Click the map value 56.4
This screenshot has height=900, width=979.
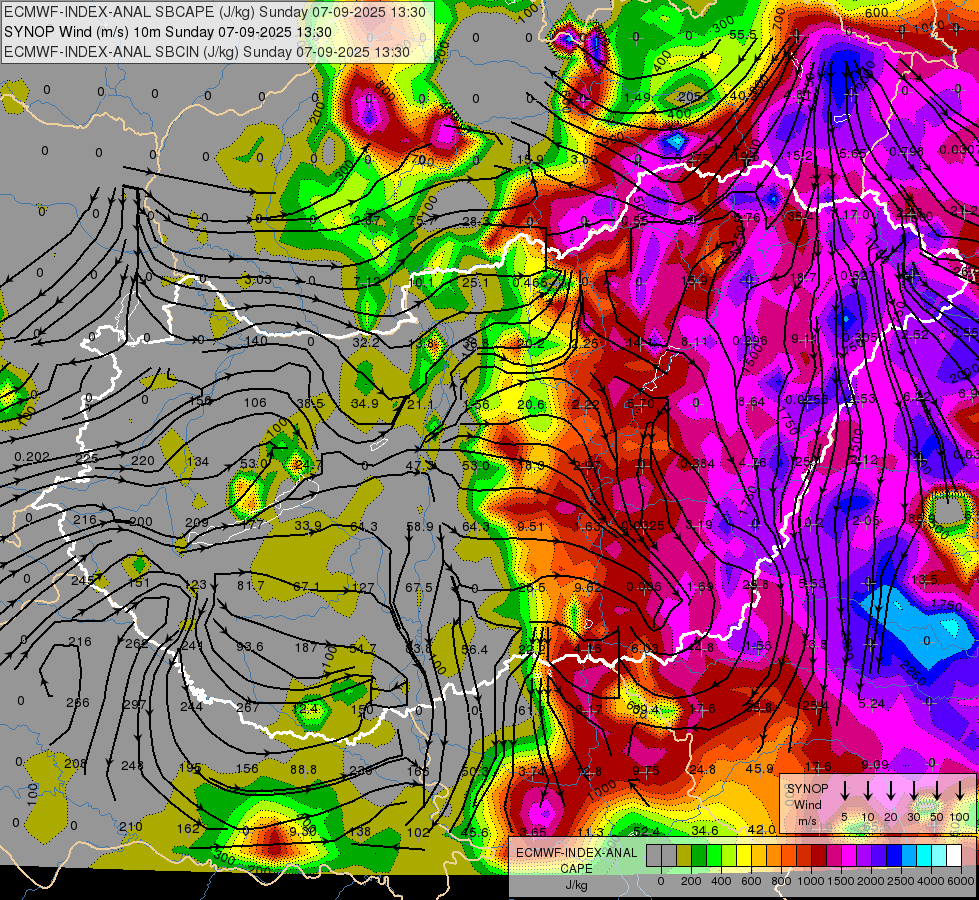[x=475, y=650]
